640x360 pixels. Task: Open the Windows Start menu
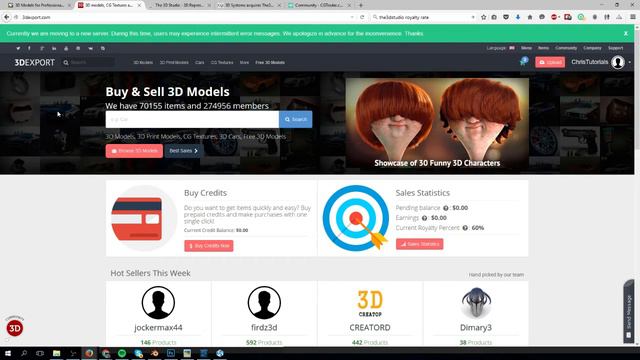[8, 353]
